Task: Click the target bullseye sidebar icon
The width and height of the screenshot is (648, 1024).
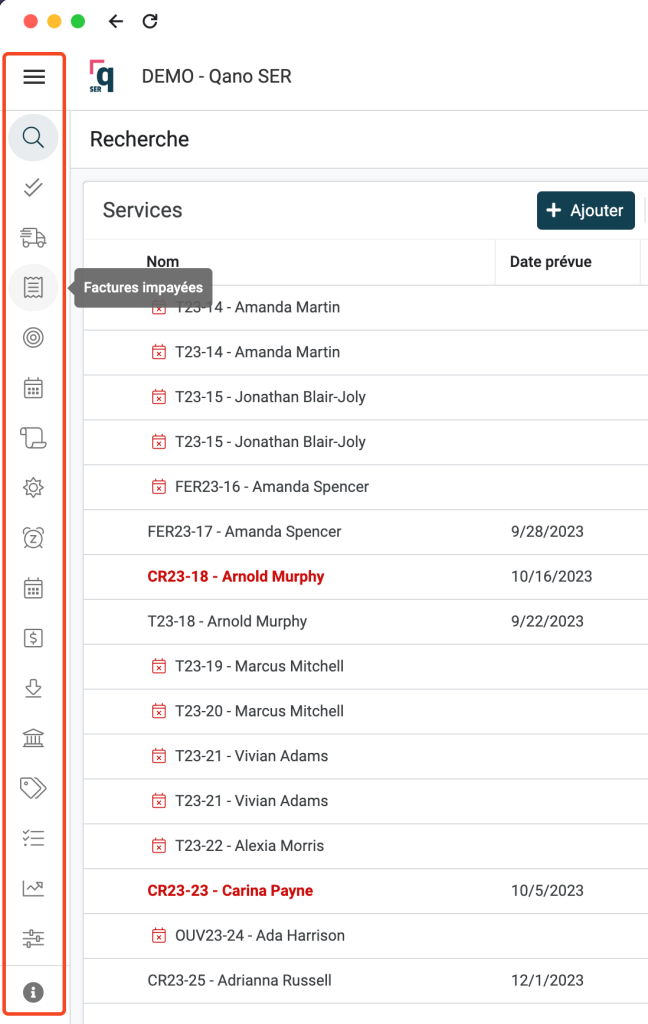Action: 33,338
